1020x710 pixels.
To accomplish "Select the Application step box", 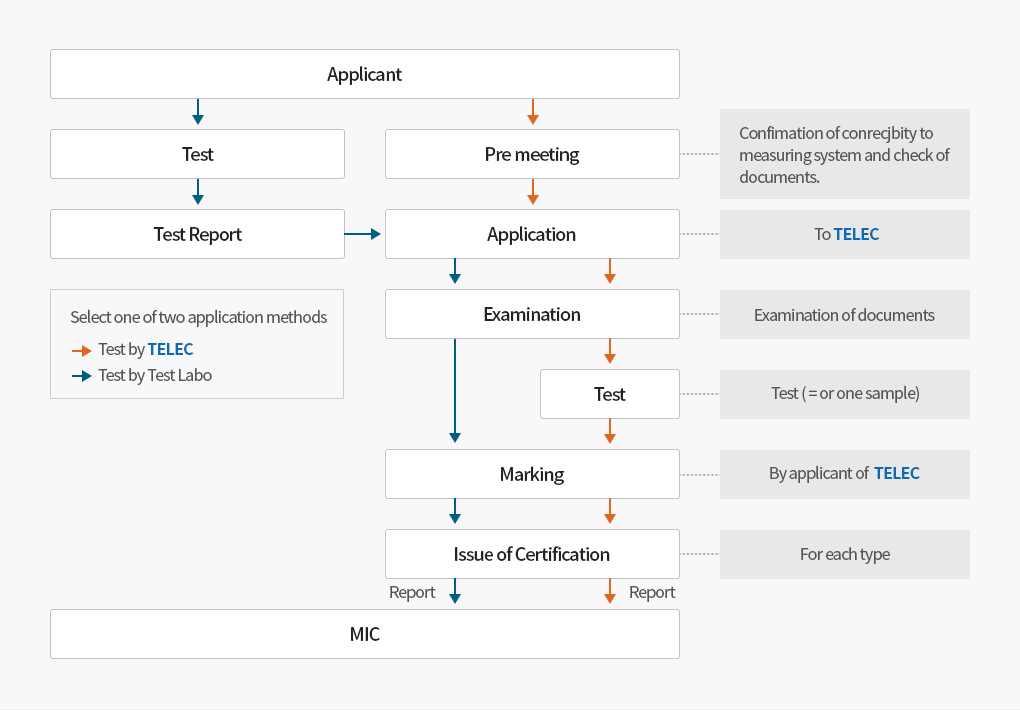I will pos(532,234).
